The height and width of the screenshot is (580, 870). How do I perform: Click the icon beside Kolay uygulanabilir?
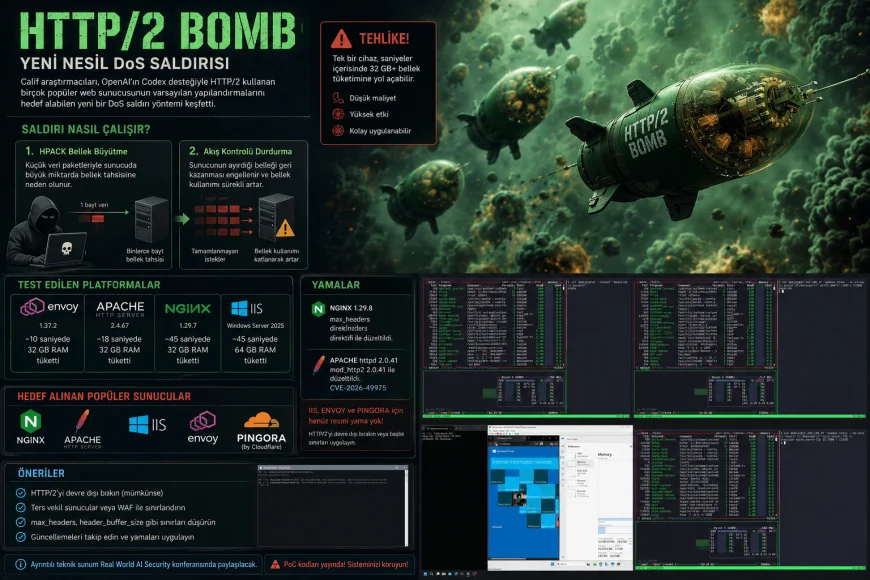click(x=338, y=131)
